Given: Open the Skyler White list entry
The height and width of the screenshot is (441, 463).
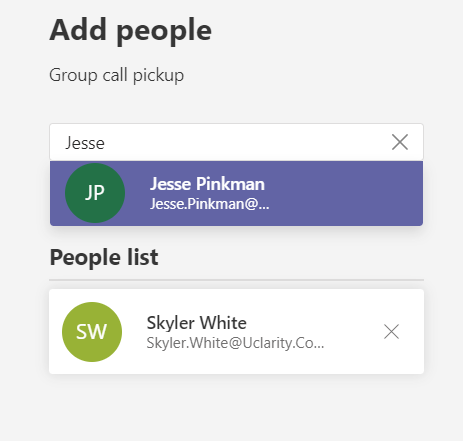Looking at the screenshot, I should (236, 332).
